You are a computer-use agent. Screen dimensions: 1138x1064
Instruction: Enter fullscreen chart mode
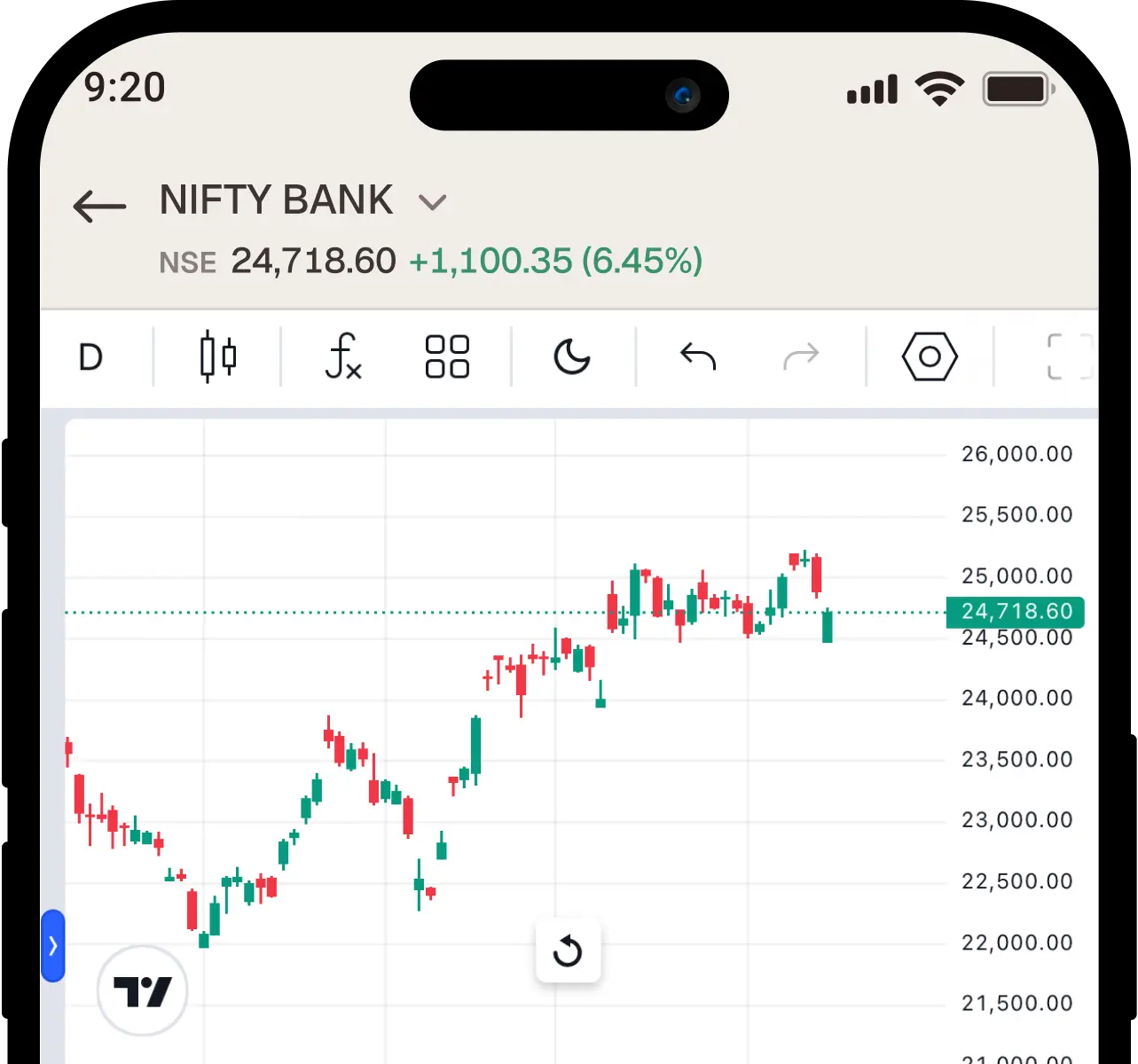pos(1067,356)
